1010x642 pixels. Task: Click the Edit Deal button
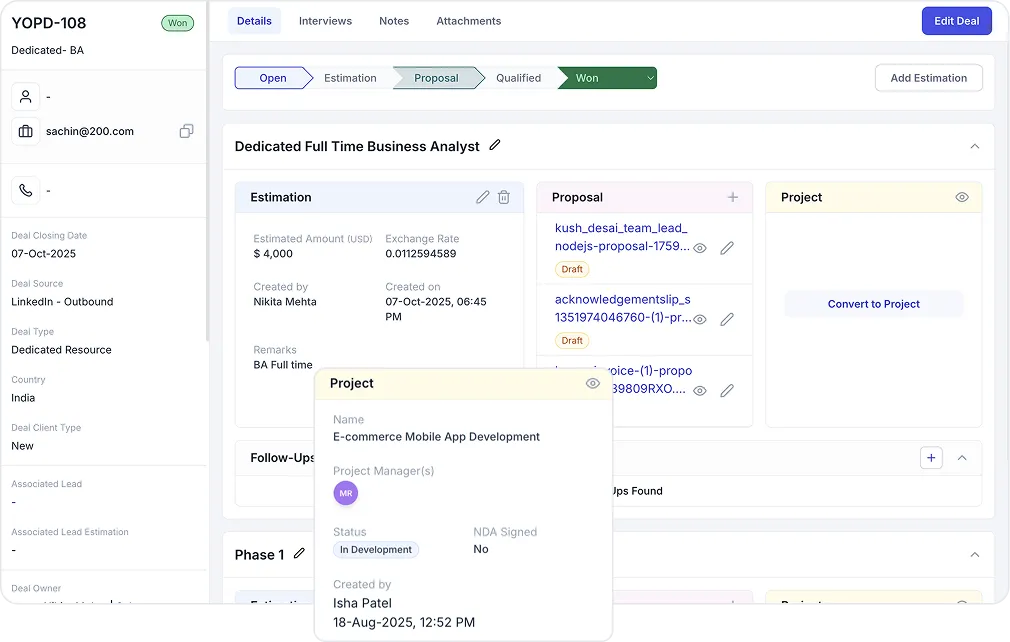[x=956, y=21]
